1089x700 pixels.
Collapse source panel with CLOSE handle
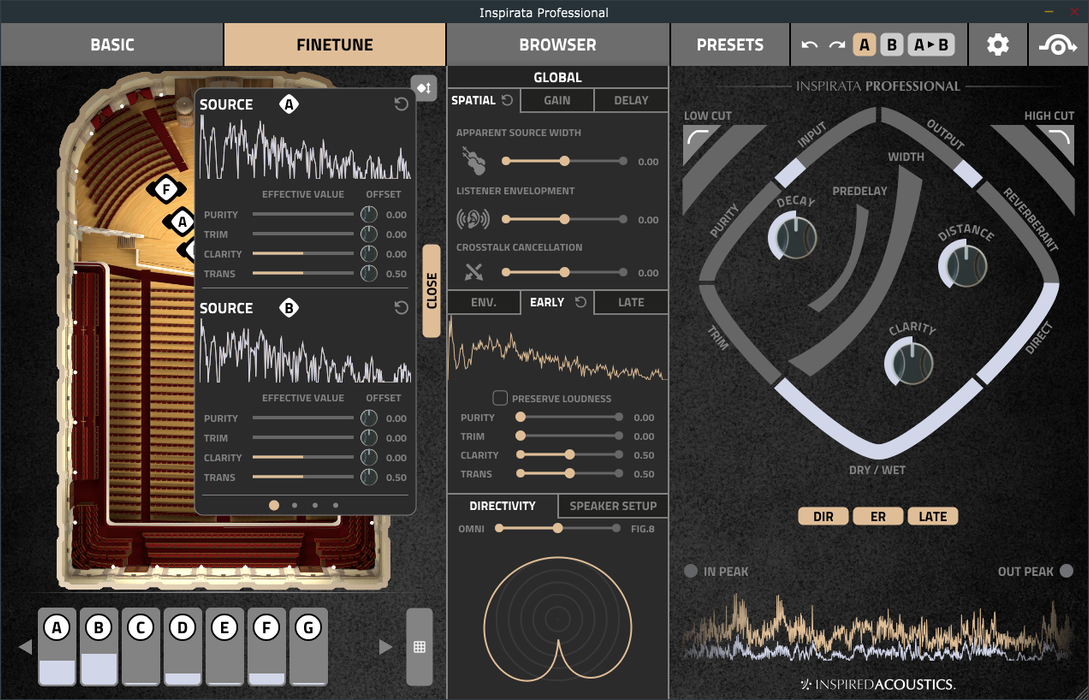click(431, 291)
